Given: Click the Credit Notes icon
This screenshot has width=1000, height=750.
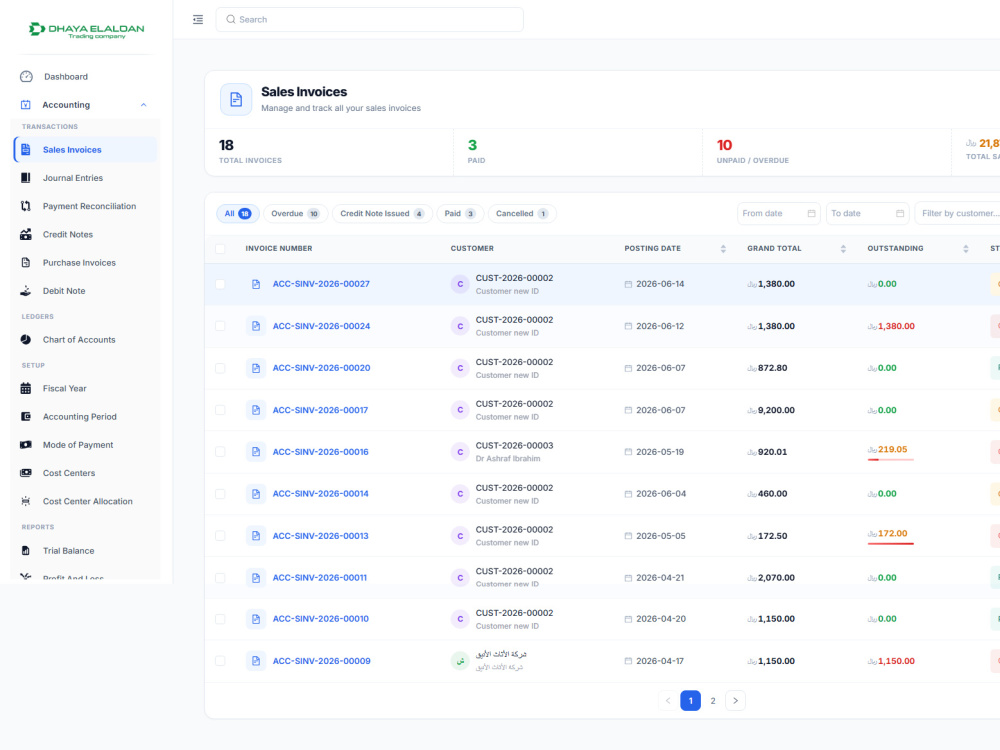Looking at the screenshot, I should 26,234.
